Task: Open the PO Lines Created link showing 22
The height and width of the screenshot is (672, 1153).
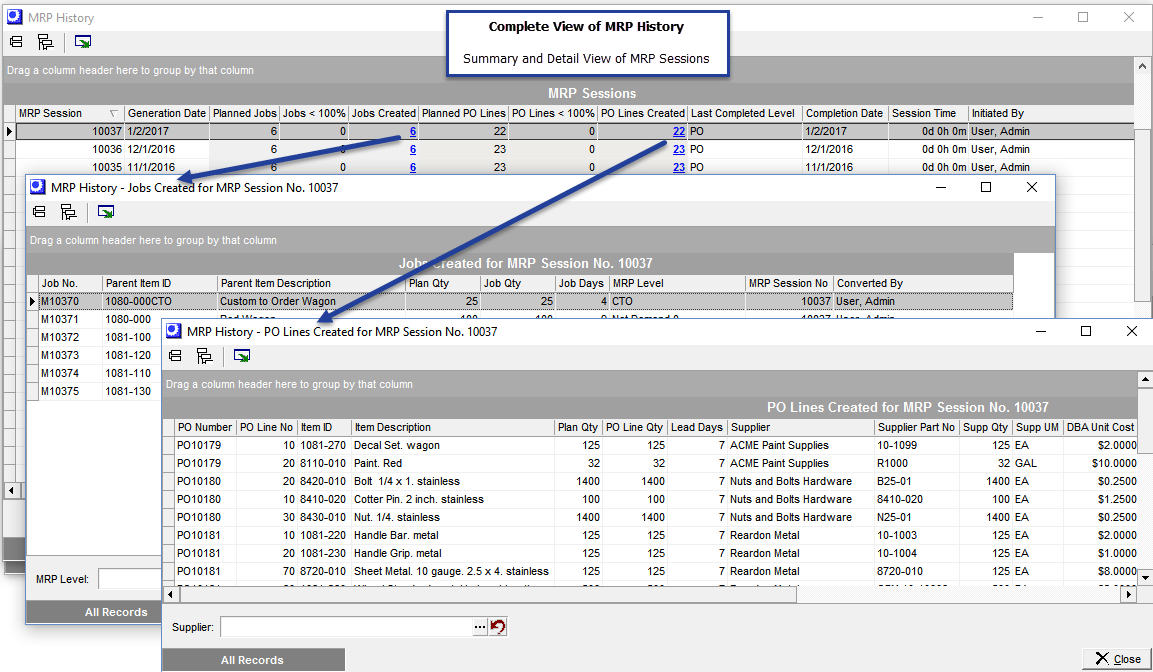Action: (679, 131)
